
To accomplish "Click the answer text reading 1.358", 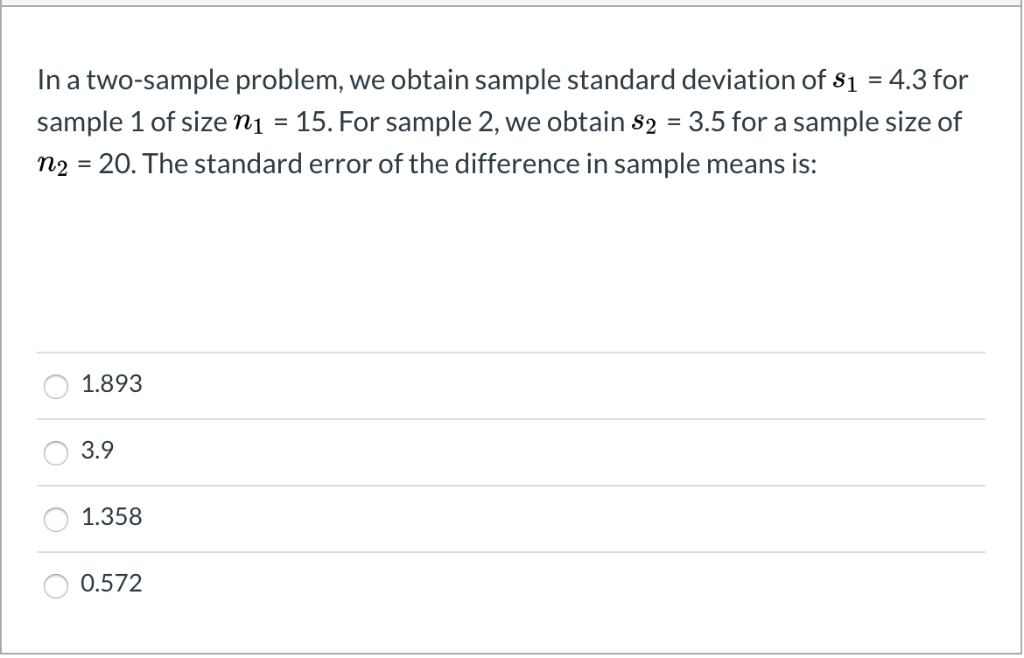I will pyautogui.click(x=112, y=518).
